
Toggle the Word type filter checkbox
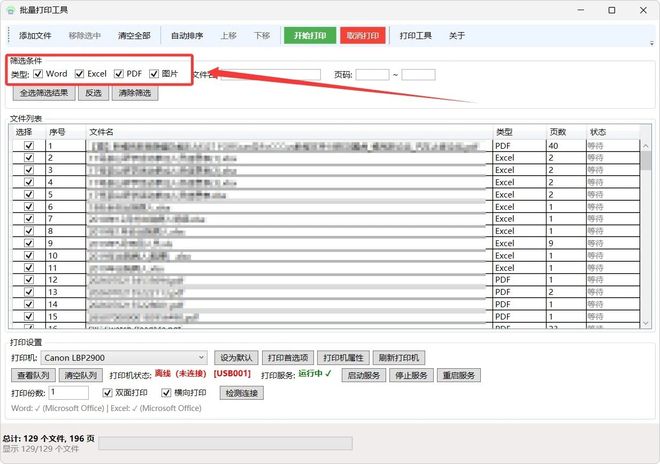[x=38, y=74]
